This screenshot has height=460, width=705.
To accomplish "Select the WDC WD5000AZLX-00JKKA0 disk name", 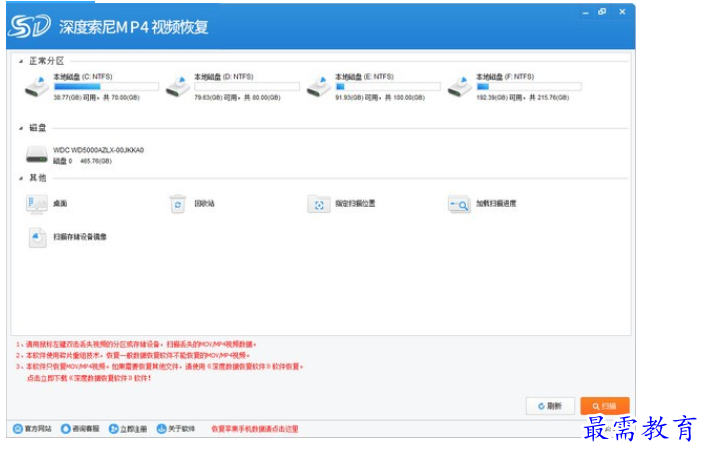I will click(x=98, y=150).
